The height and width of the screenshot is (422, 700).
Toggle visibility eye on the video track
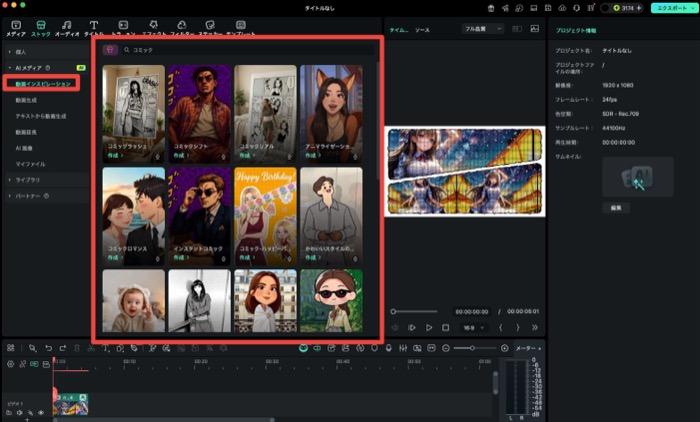pyautogui.click(x=41, y=413)
